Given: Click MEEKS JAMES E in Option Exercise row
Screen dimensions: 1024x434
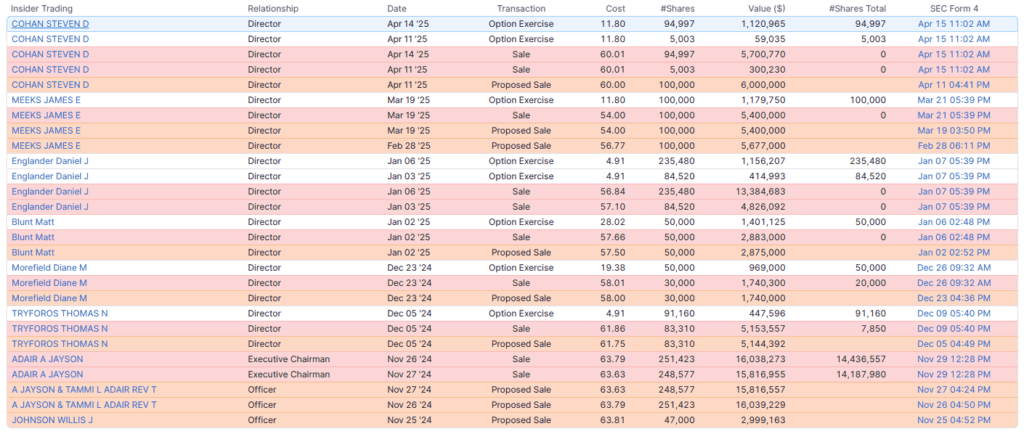Looking at the screenshot, I should 46,100.
